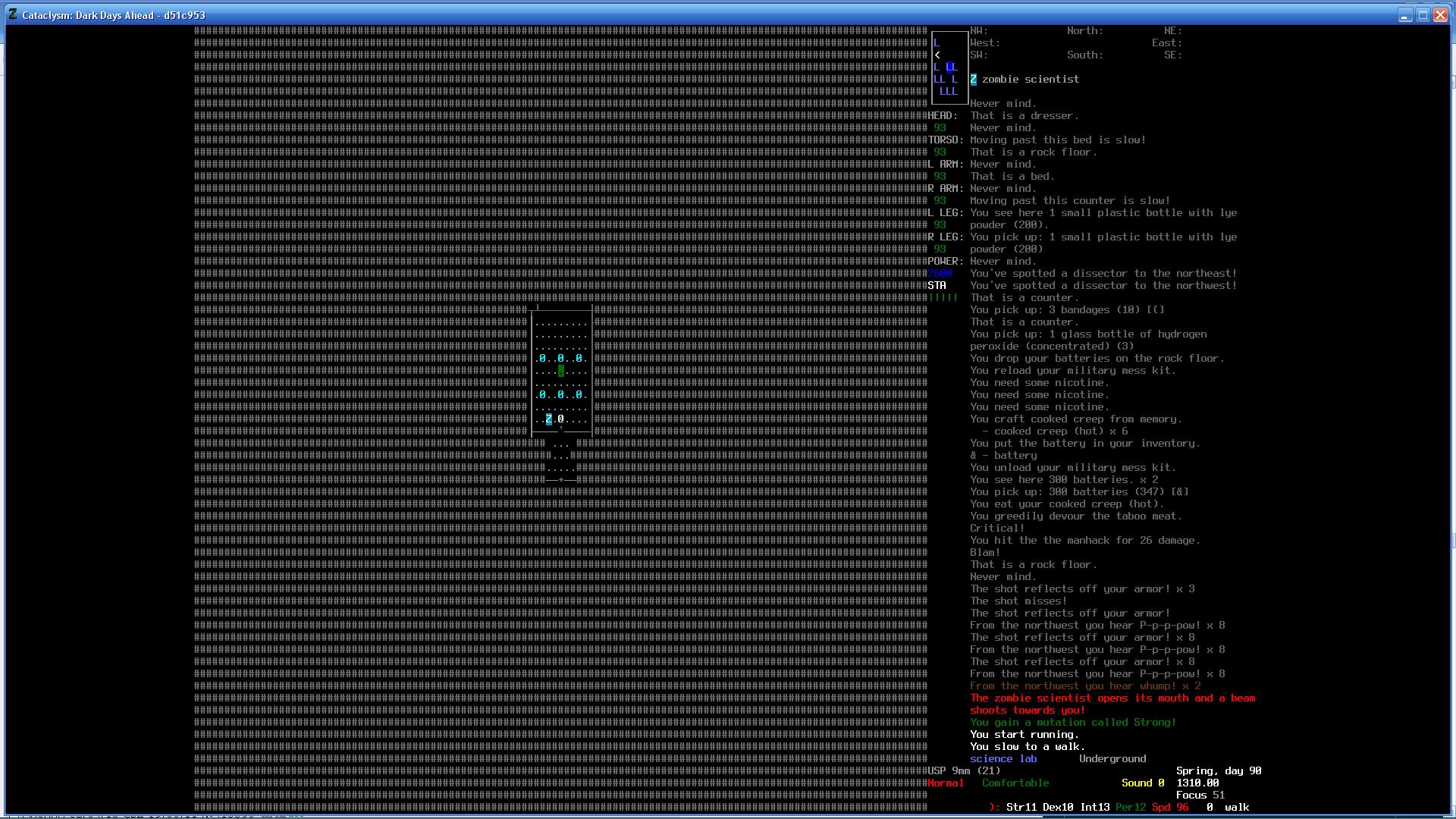Screen dimensions: 1456x819
Task: Click the science lab location label
Action: click(x=1003, y=759)
